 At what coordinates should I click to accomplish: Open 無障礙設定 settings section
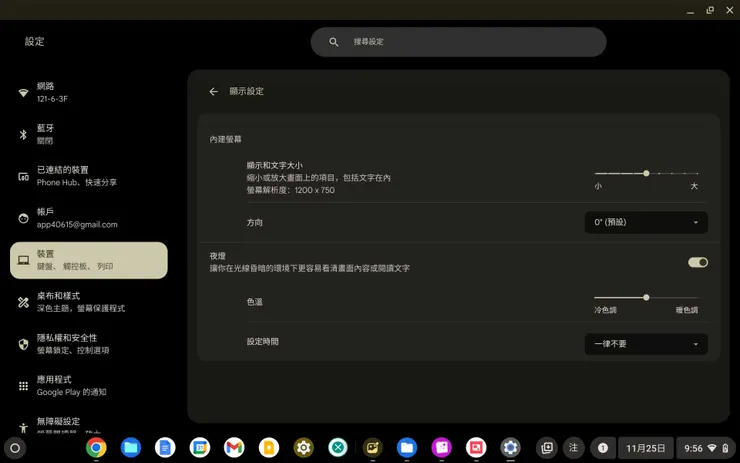point(89,425)
